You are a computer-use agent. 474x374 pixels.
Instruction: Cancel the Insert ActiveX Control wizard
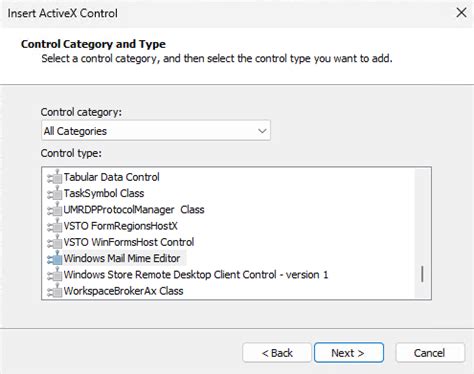[x=430, y=353]
